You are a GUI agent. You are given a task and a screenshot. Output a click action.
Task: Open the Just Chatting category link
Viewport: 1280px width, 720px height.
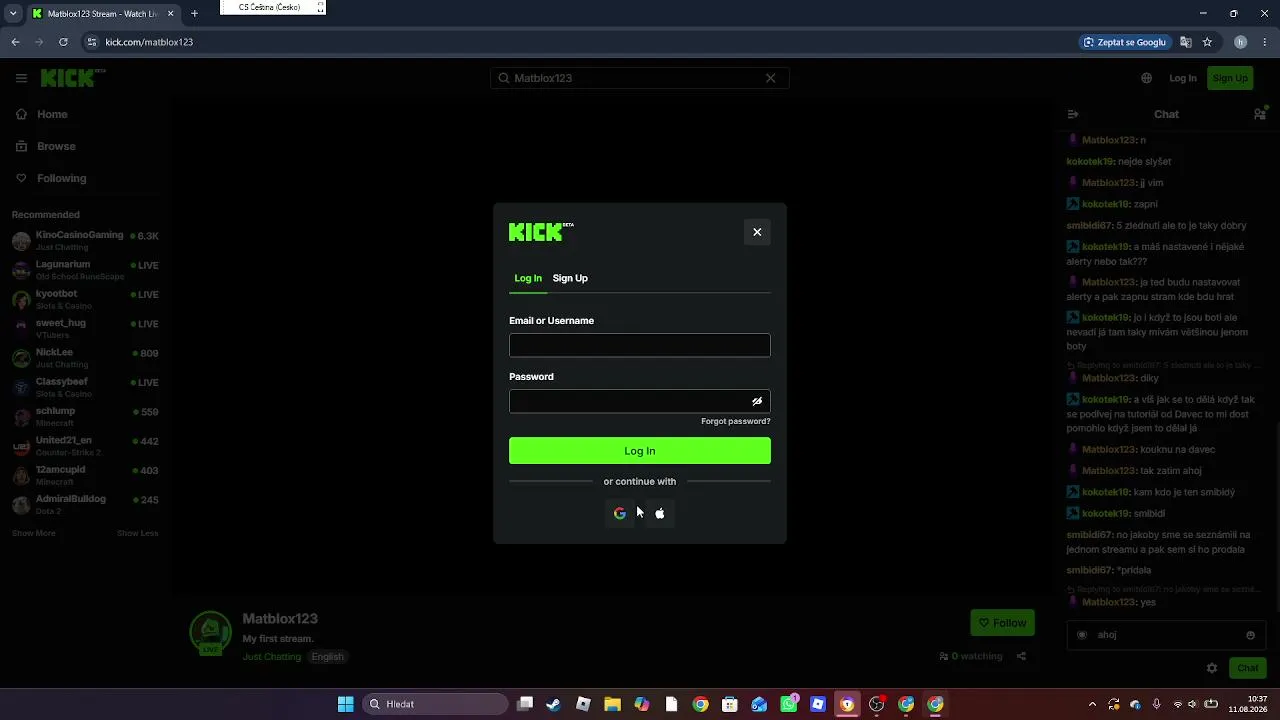[x=271, y=657]
